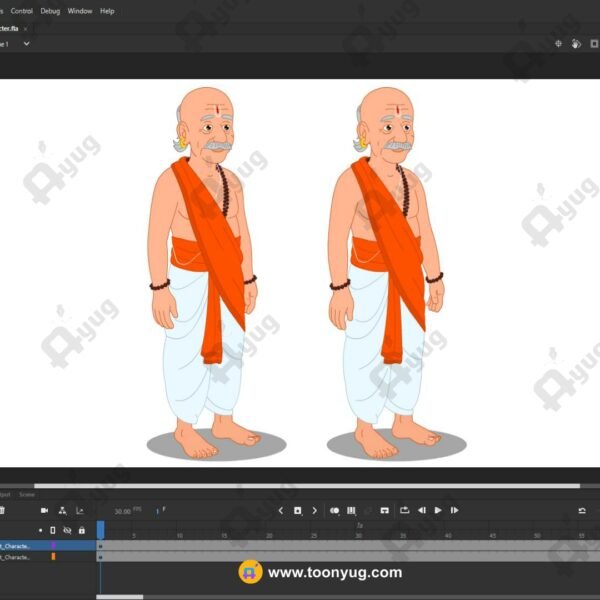Image resolution: width=600 pixels, height=600 pixels.
Task: Switch to the .fla document tab
Action: (9, 29)
